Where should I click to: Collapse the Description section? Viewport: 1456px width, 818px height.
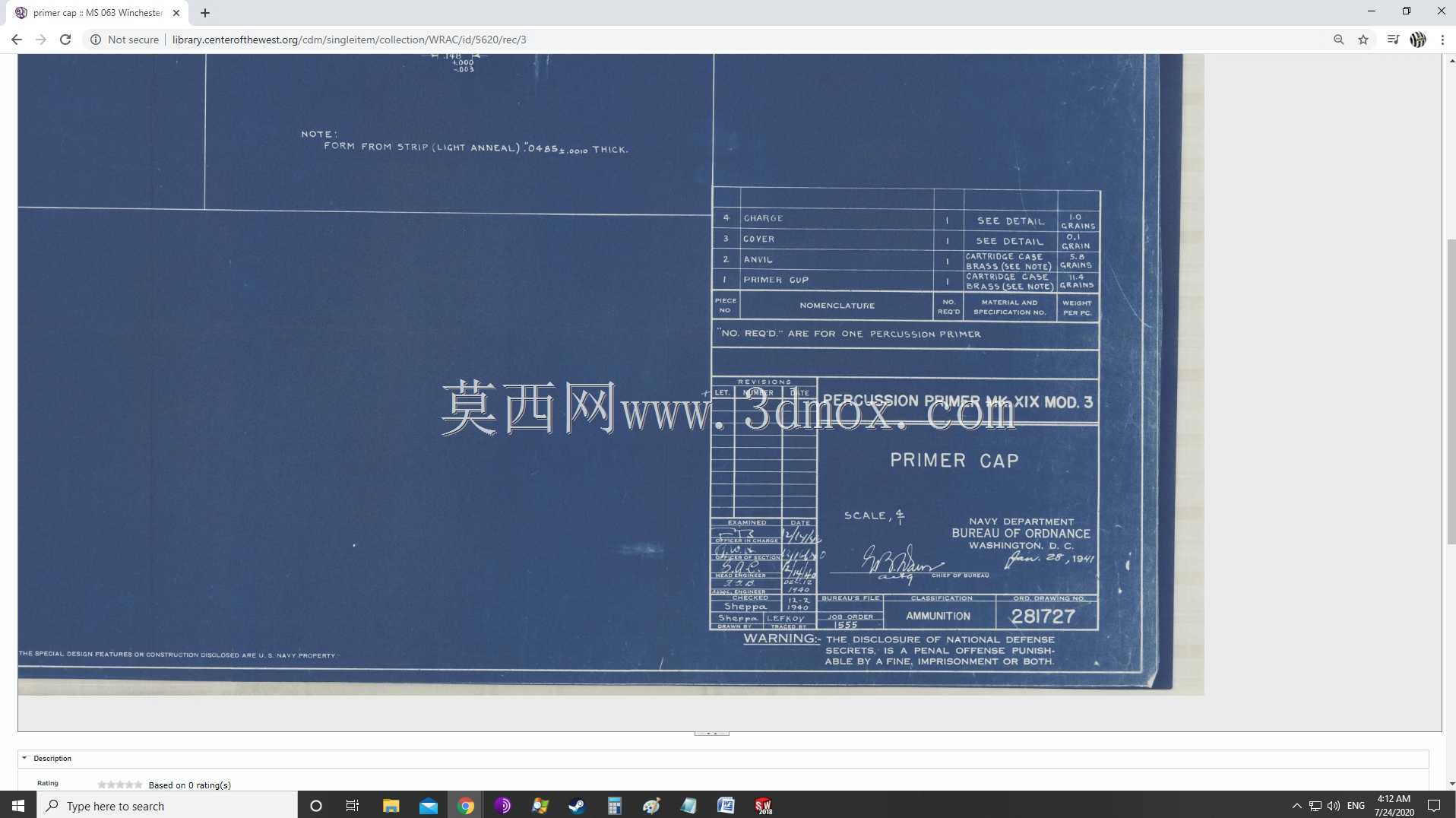[x=24, y=758]
